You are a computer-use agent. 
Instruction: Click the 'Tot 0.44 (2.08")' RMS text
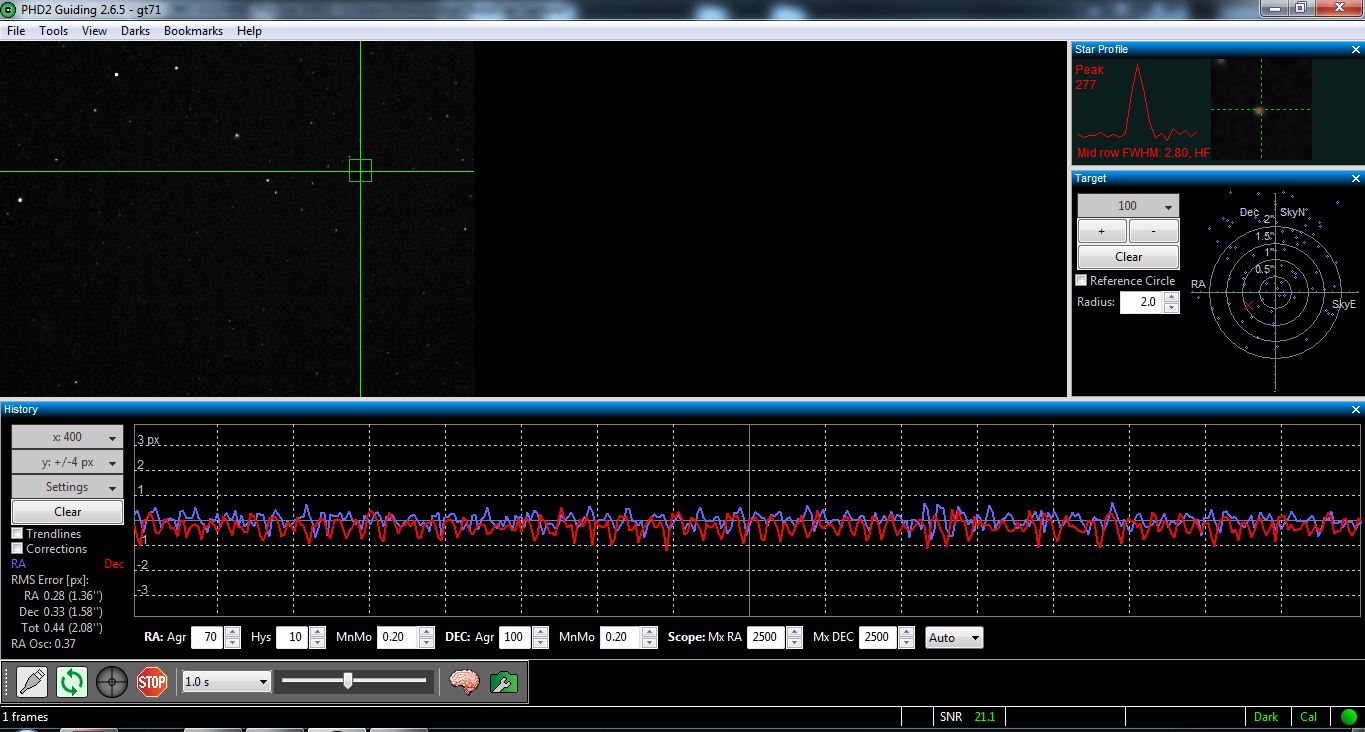click(x=61, y=627)
